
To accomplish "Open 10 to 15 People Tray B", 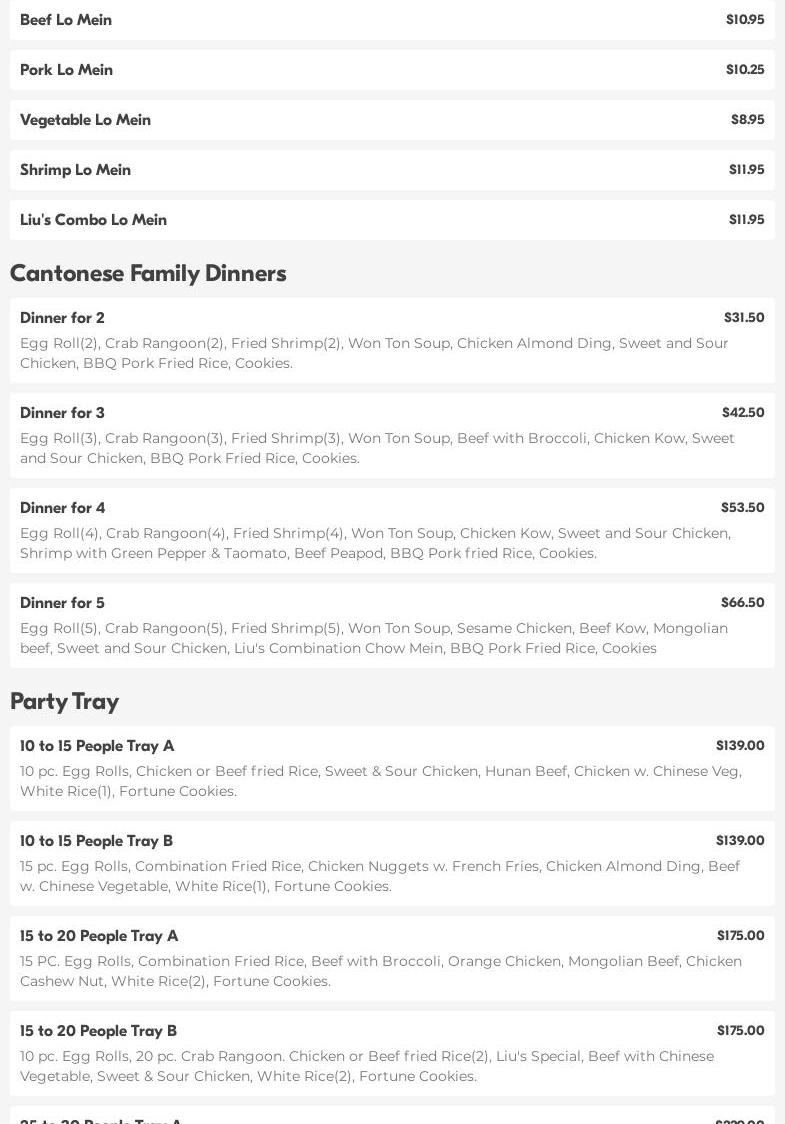I will pos(96,841).
